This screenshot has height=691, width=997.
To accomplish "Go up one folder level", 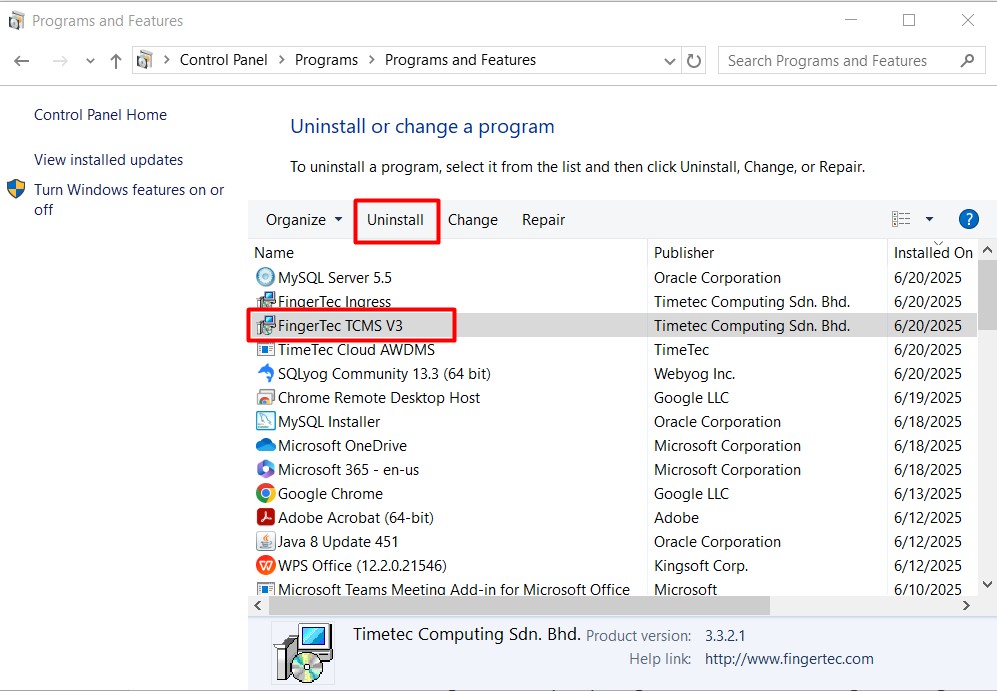I will click(115, 61).
